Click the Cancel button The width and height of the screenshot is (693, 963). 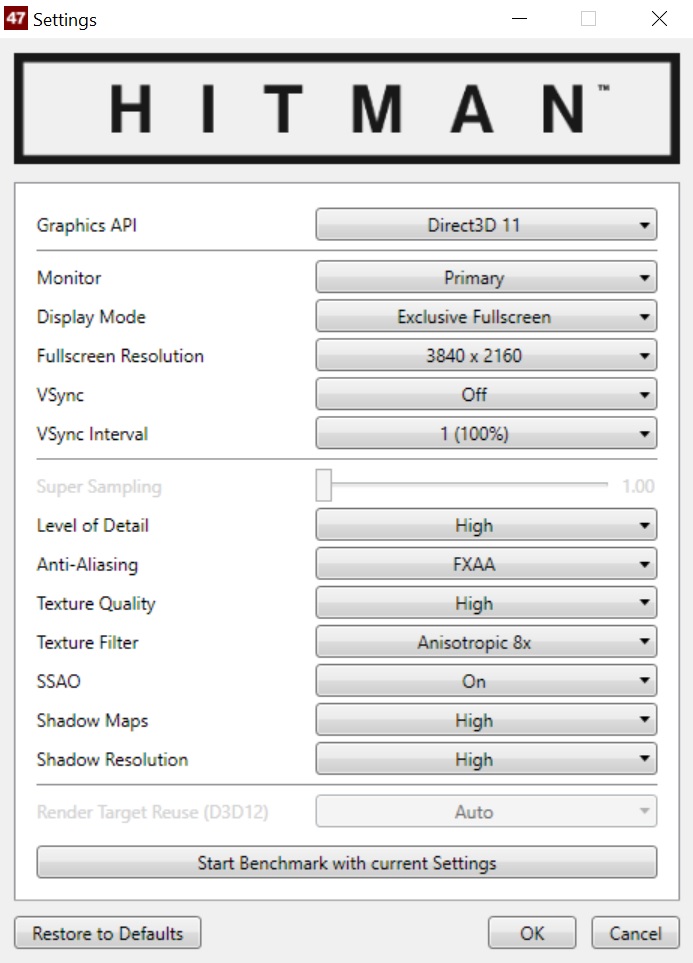(635, 933)
